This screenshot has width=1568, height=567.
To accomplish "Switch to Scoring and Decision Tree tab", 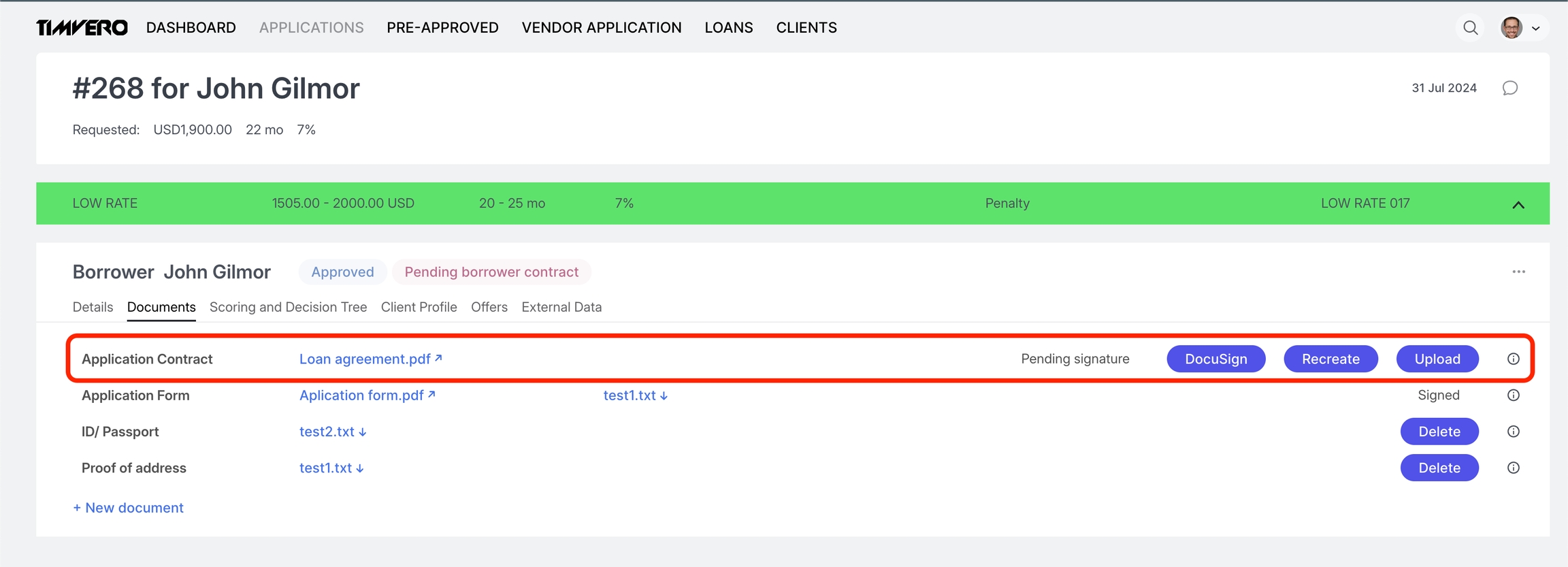I will click(x=288, y=307).
